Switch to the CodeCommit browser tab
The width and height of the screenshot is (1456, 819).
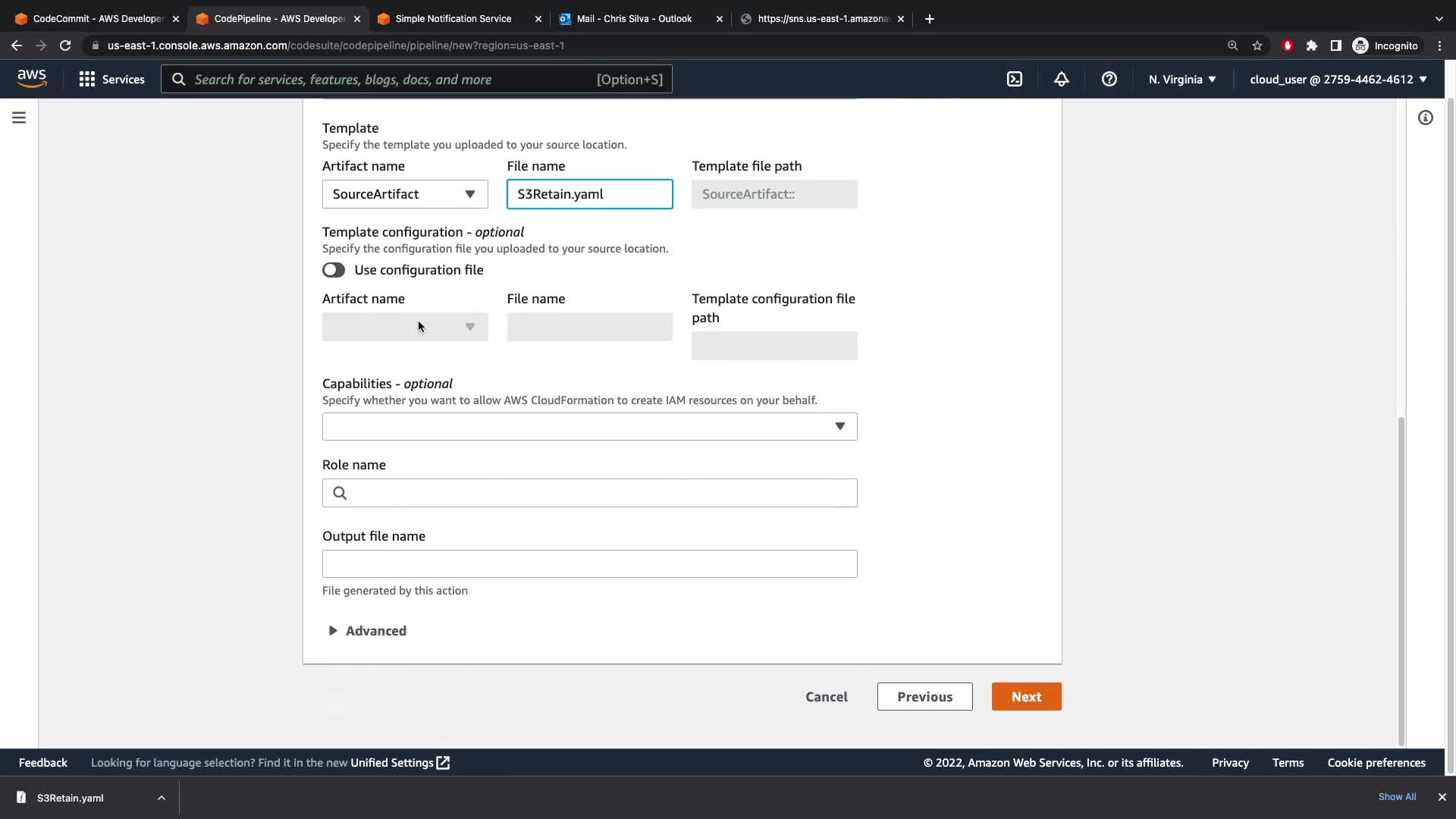point(97,18)
